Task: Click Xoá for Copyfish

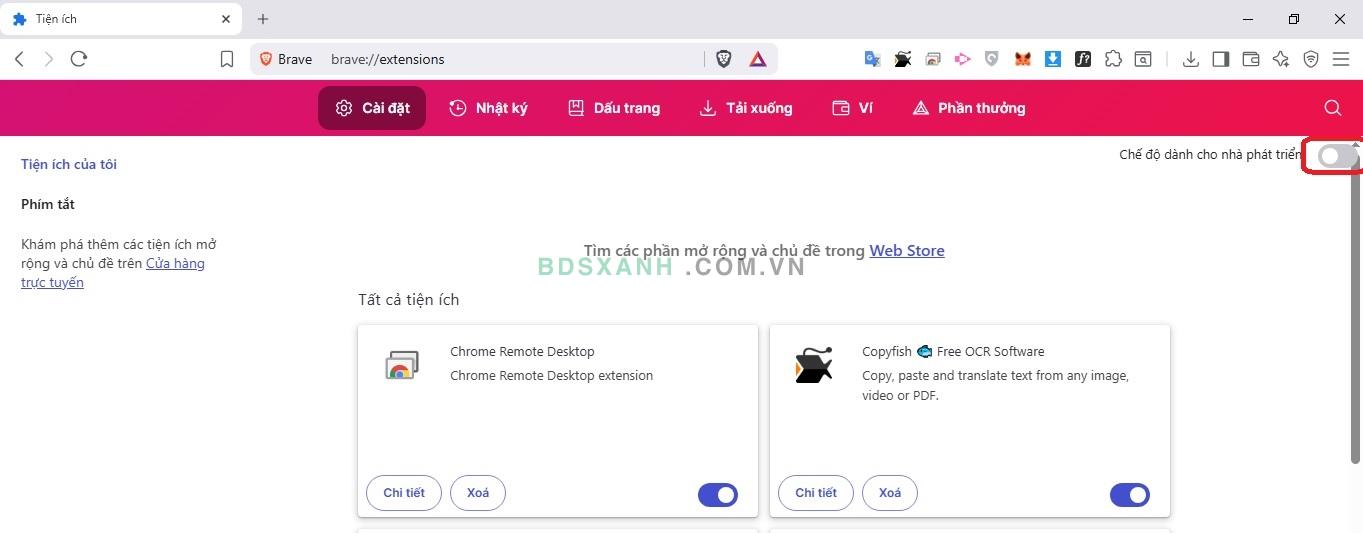Action: pyautogui.click(x=890, y=493)
